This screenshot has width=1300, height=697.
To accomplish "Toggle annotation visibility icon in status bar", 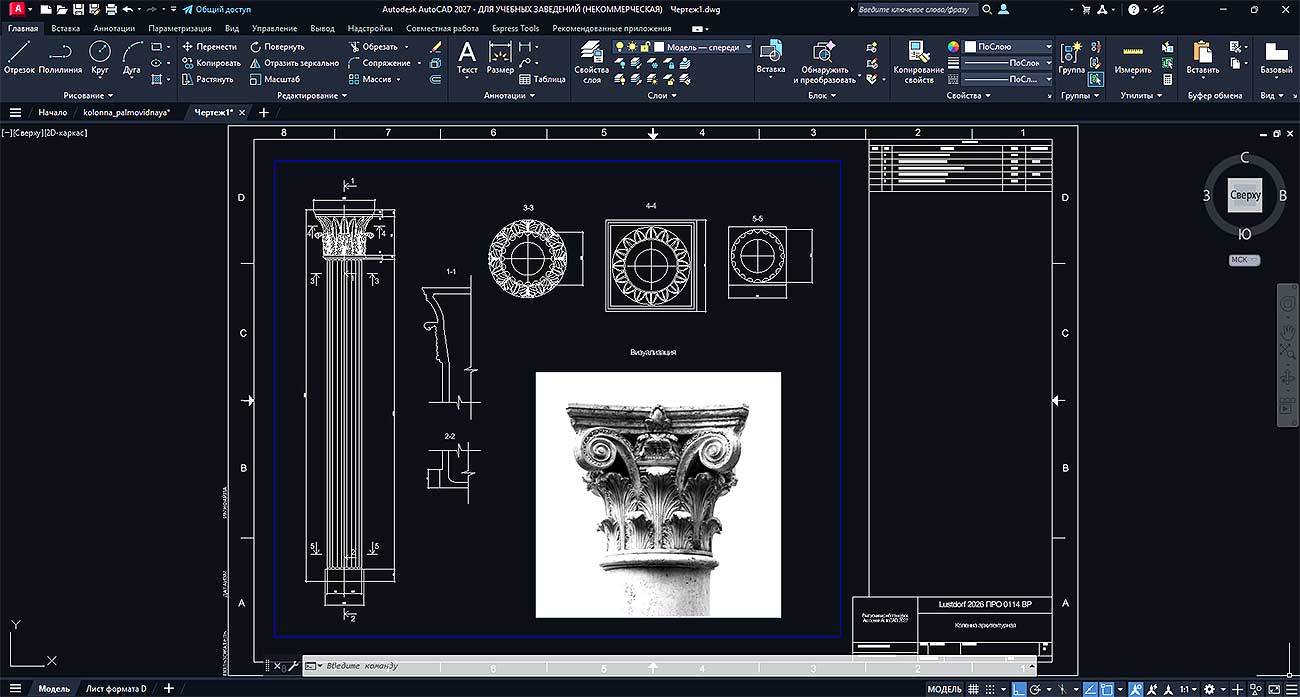I will pyautogui.click(x=1134, y=689).
